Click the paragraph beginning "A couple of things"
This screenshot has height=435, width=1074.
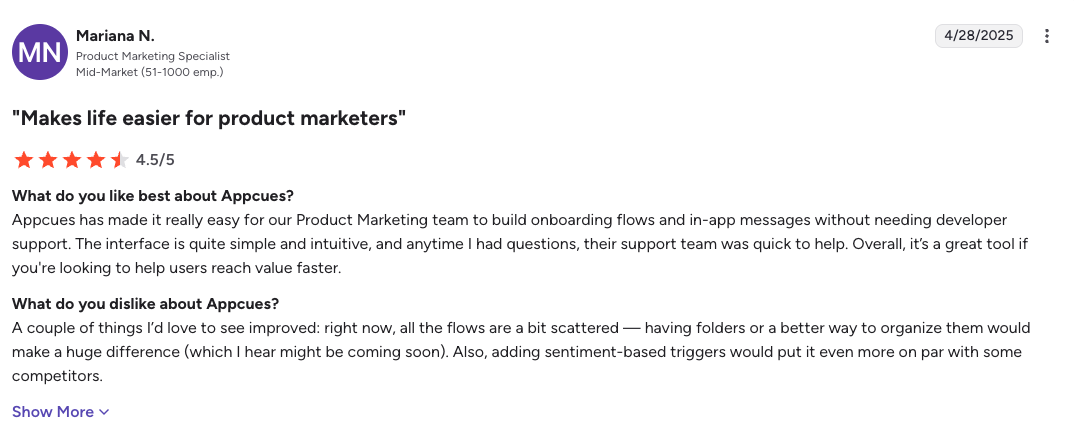520,352
